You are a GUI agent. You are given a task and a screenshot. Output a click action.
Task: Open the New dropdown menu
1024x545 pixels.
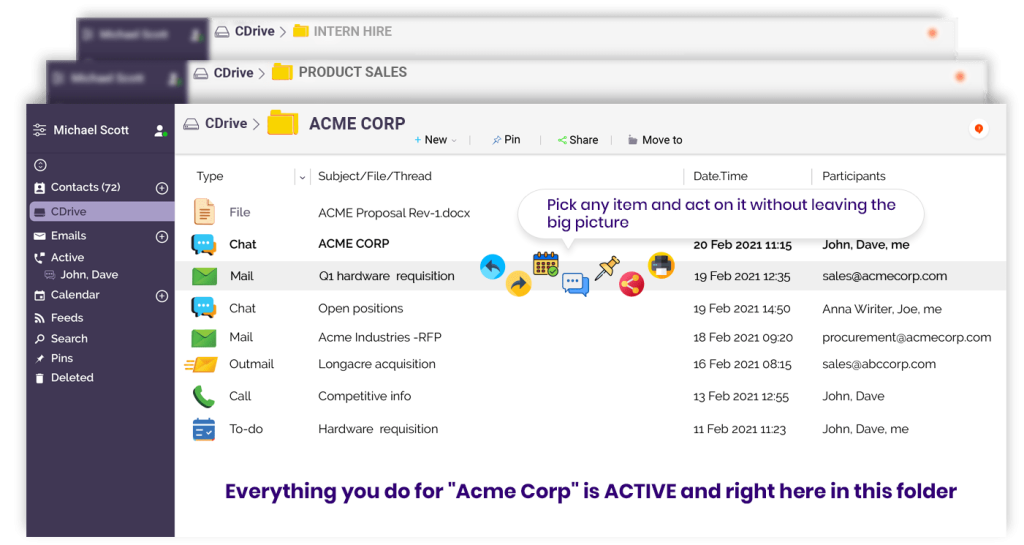(436, 140)
